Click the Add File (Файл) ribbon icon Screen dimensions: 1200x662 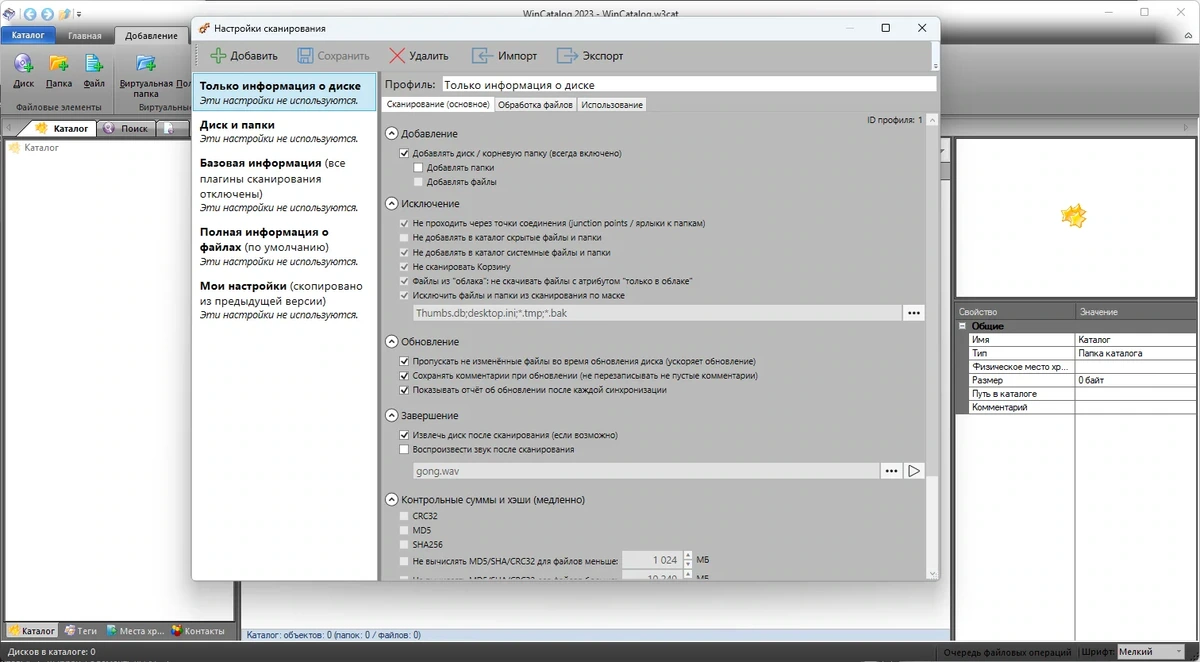pos(94,66)
